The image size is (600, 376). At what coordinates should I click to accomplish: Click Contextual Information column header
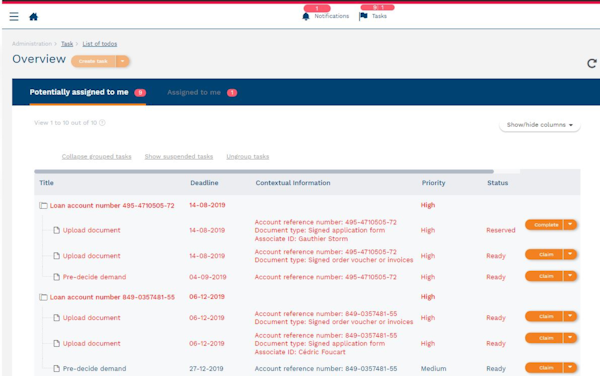pos(293,183)
